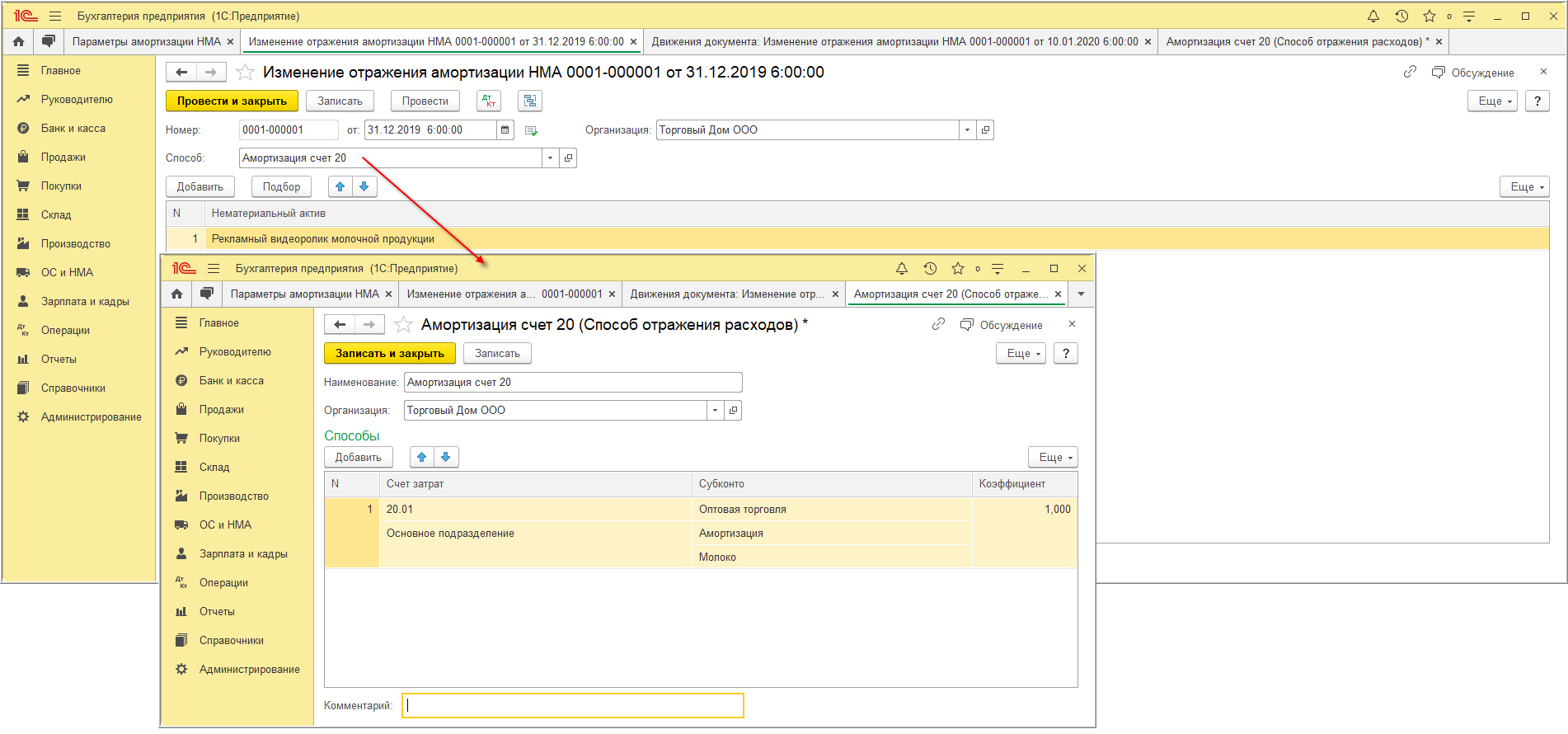Click Провести и закрыть button
Viewport: 1568px width, 734px height.
click(x=232, y=101)
